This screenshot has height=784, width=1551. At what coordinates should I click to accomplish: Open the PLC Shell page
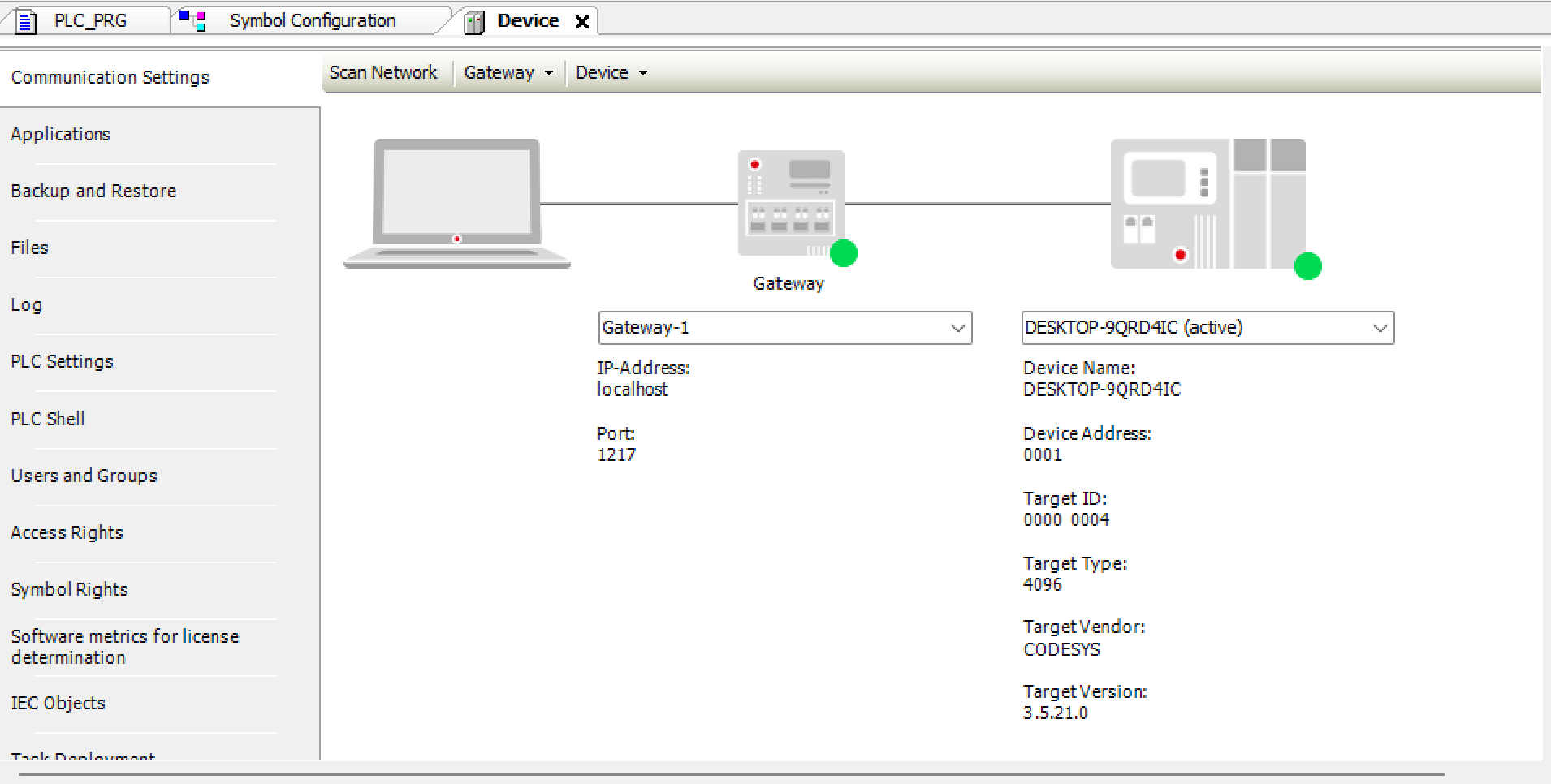(48, 419)
